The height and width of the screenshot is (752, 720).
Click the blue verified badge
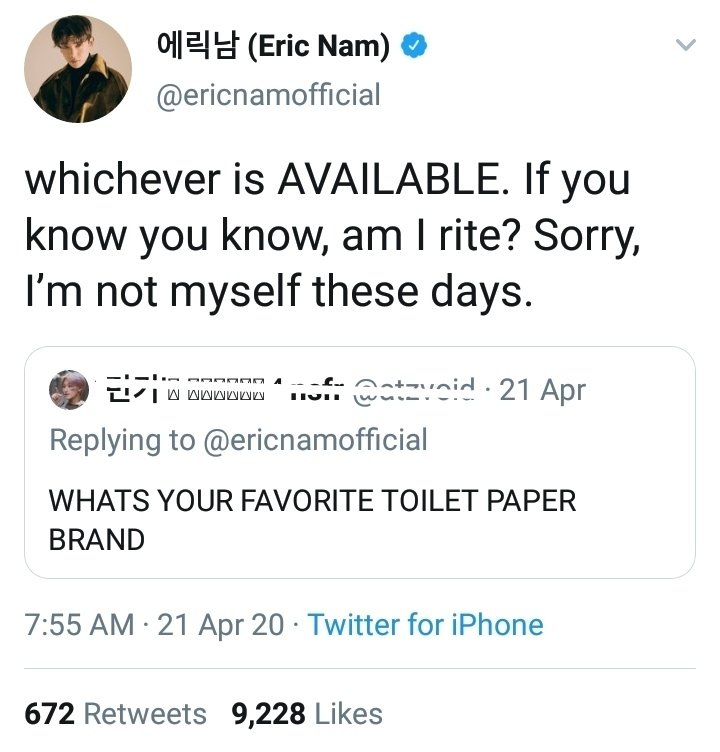tap(415, 46)
